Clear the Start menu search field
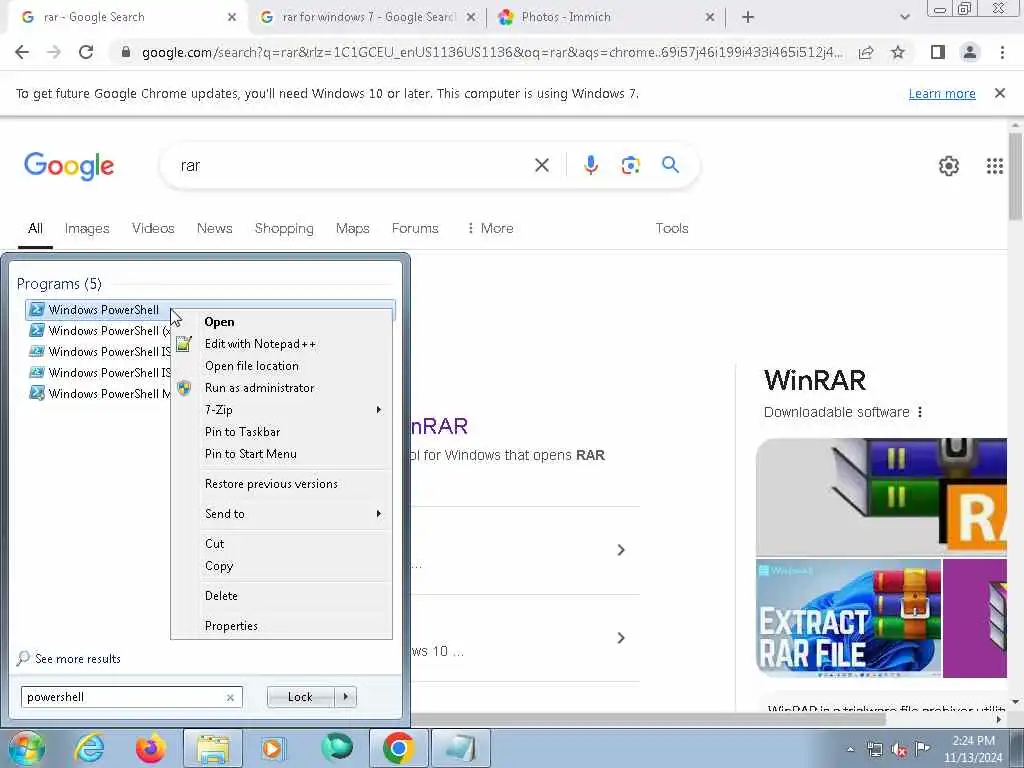Image resolution: width=1024 pixels, height=768 pixels. (230, 697)
